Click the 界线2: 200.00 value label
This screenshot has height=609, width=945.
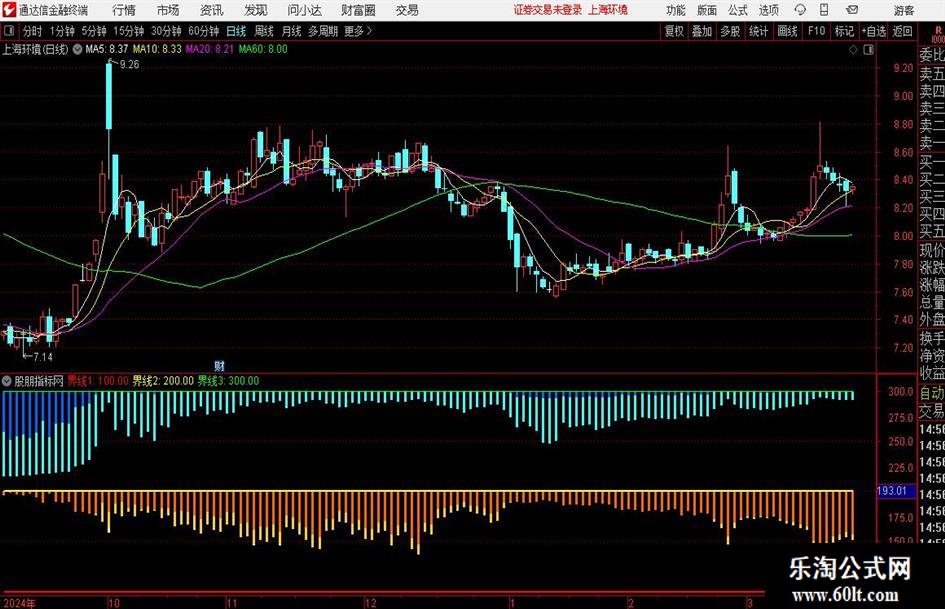point(163,381)
